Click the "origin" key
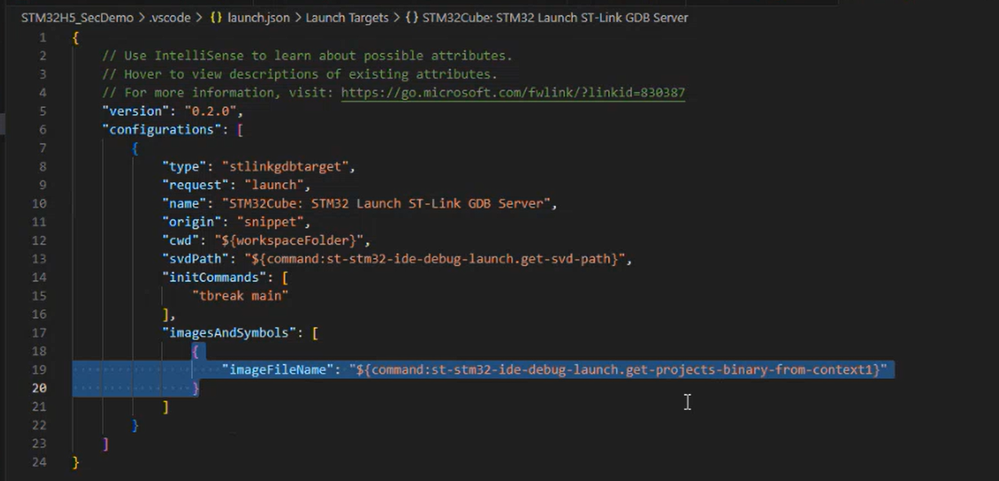 tap(192, 222)
